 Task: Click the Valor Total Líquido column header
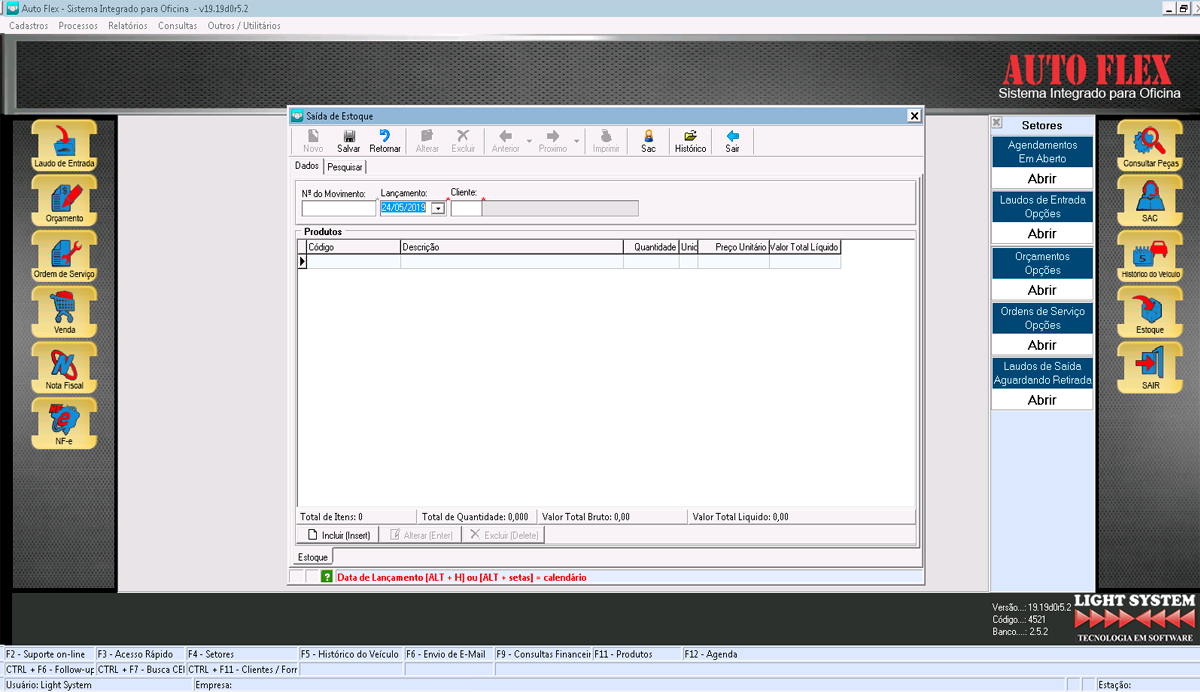click(805, 246)
